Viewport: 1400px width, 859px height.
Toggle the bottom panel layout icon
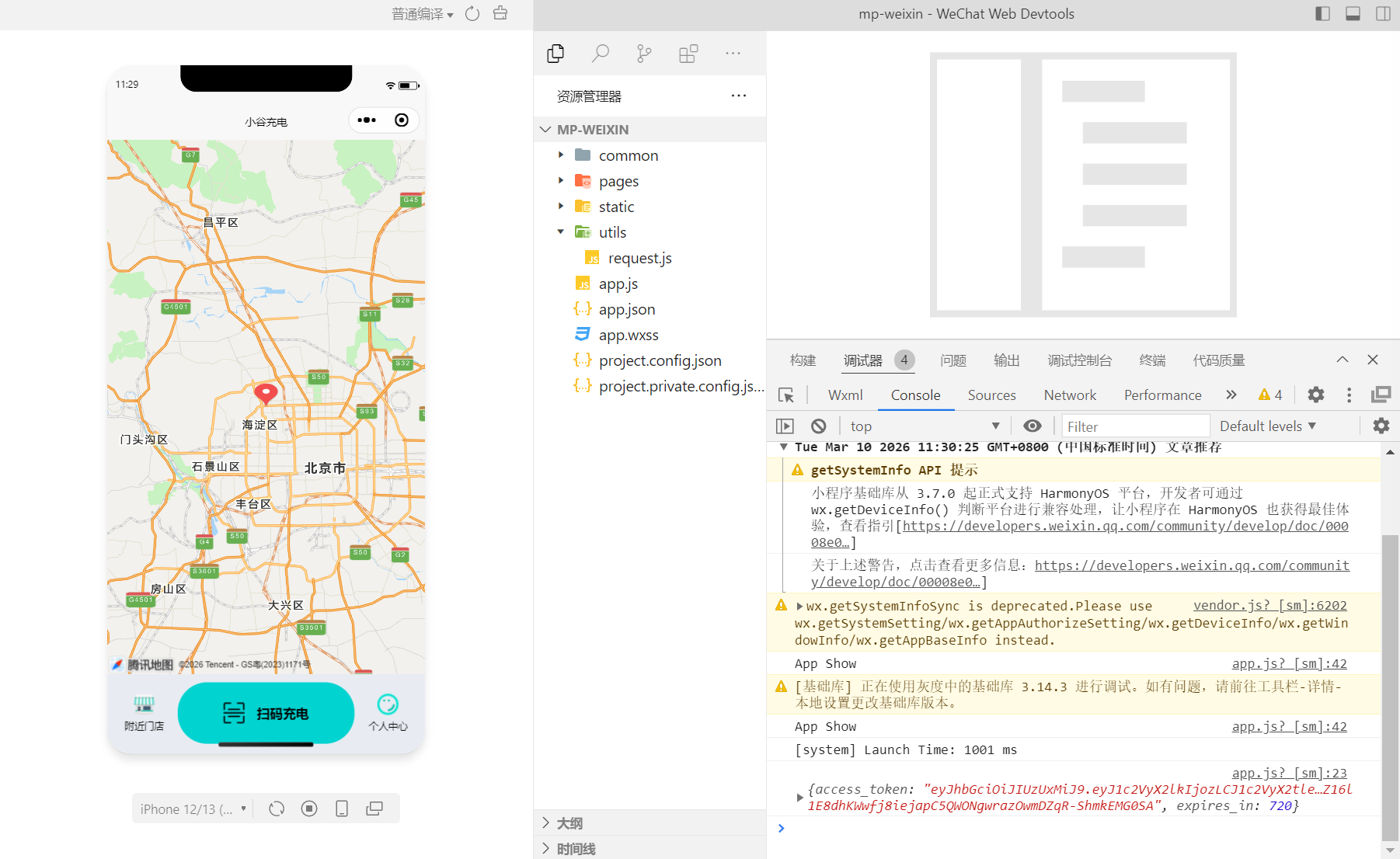click(1353, 14)
